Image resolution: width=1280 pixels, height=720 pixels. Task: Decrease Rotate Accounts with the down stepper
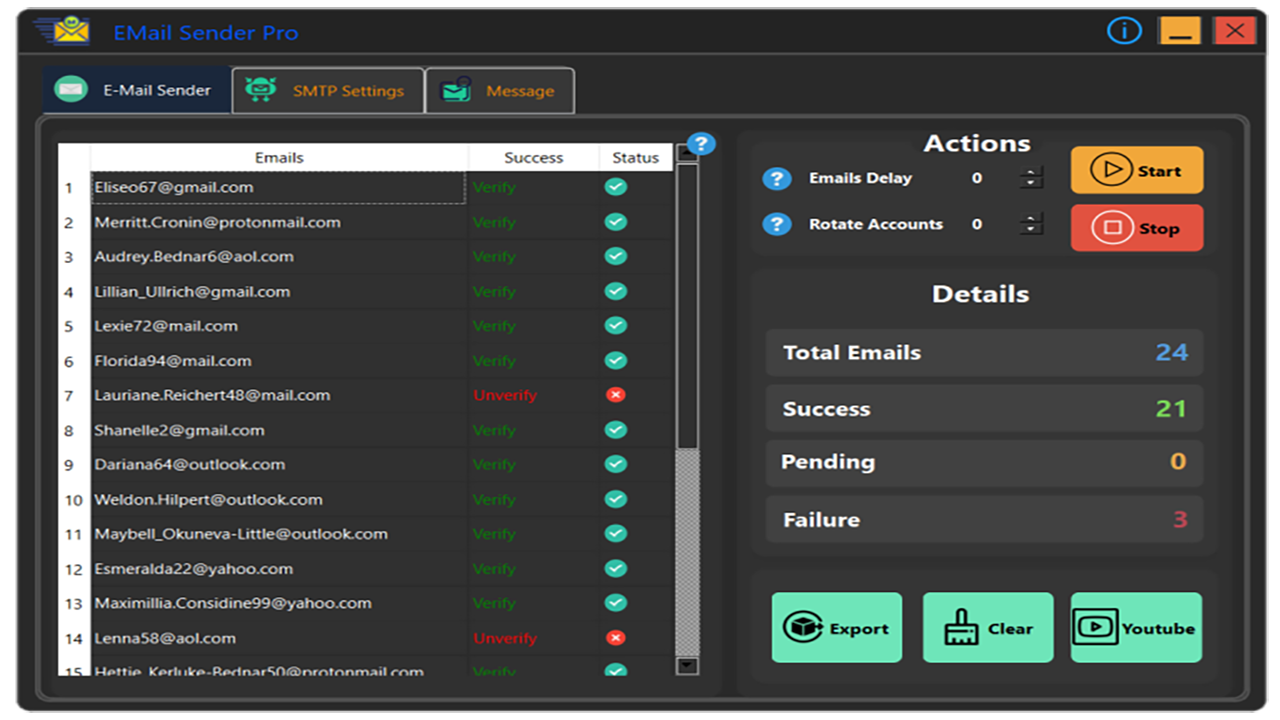coord(1031,230)
